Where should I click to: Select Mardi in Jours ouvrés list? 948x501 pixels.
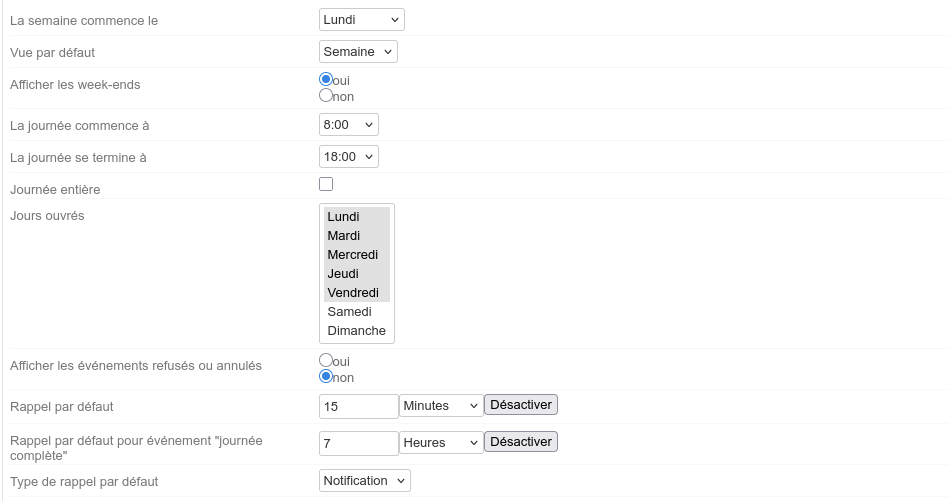tap(356, 236)
